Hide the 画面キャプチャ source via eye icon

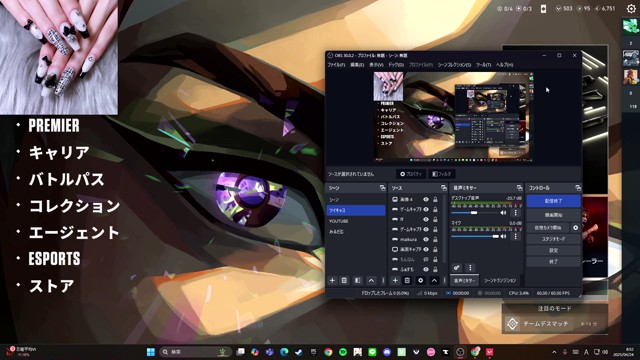pyautogui.click(x=426, y=249)
